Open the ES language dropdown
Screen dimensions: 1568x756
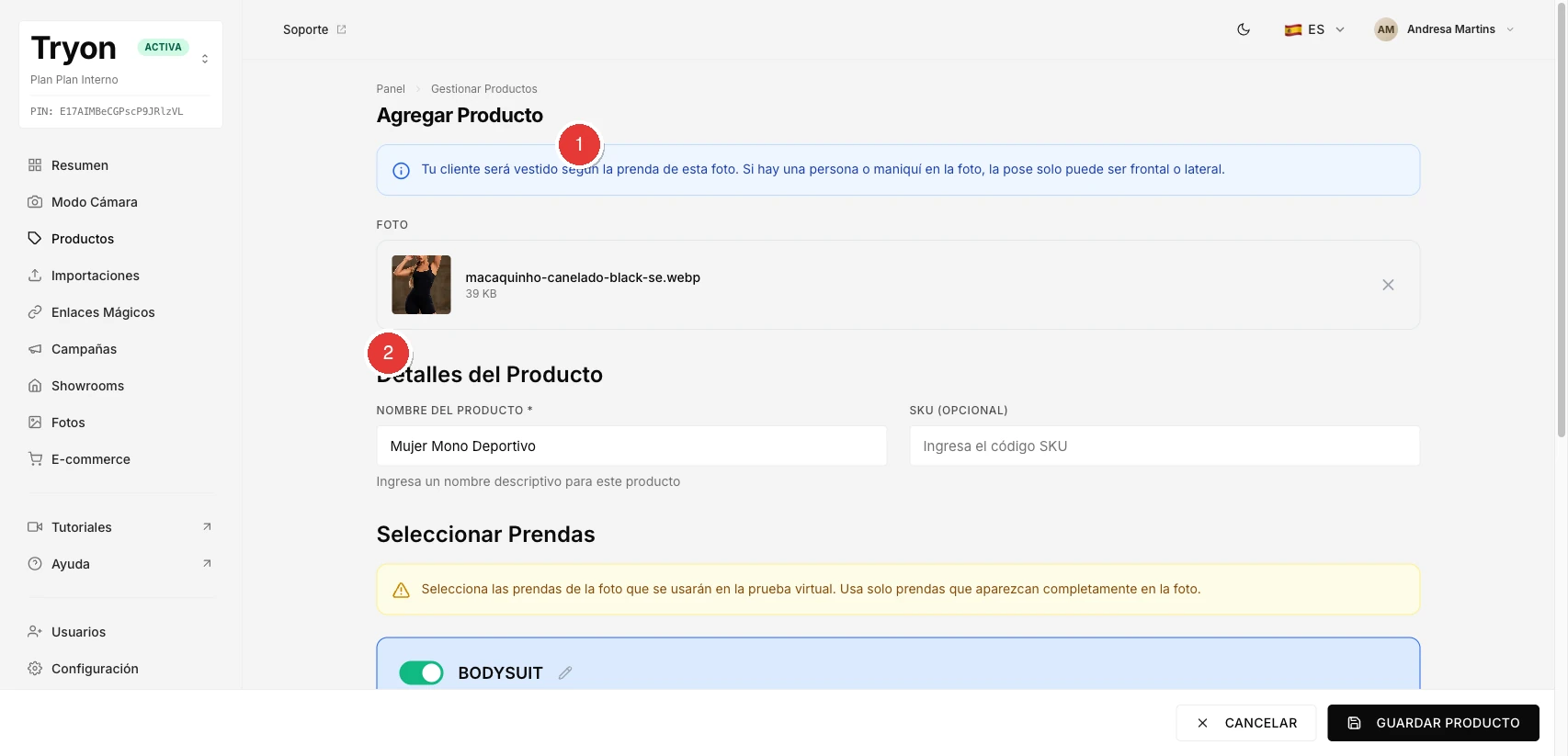pos(1314,29)
